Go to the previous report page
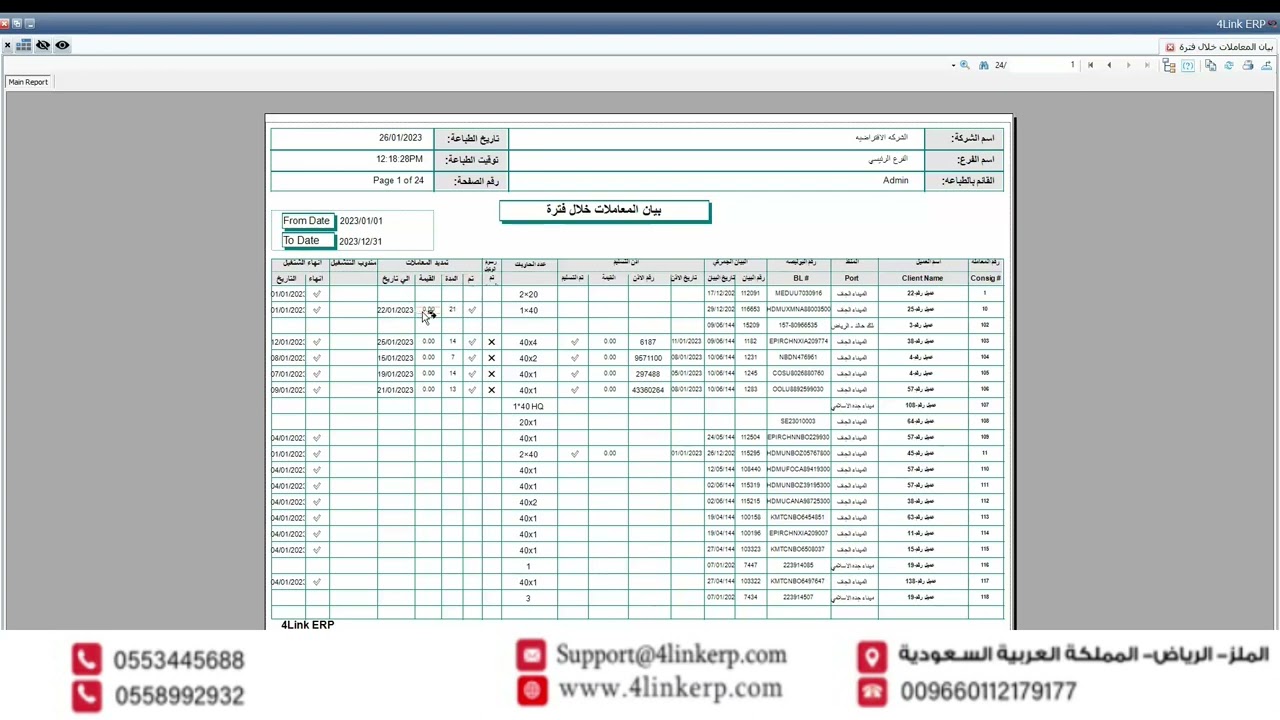This screenshot has height=720, width=1280. (x=1109, y=65)
